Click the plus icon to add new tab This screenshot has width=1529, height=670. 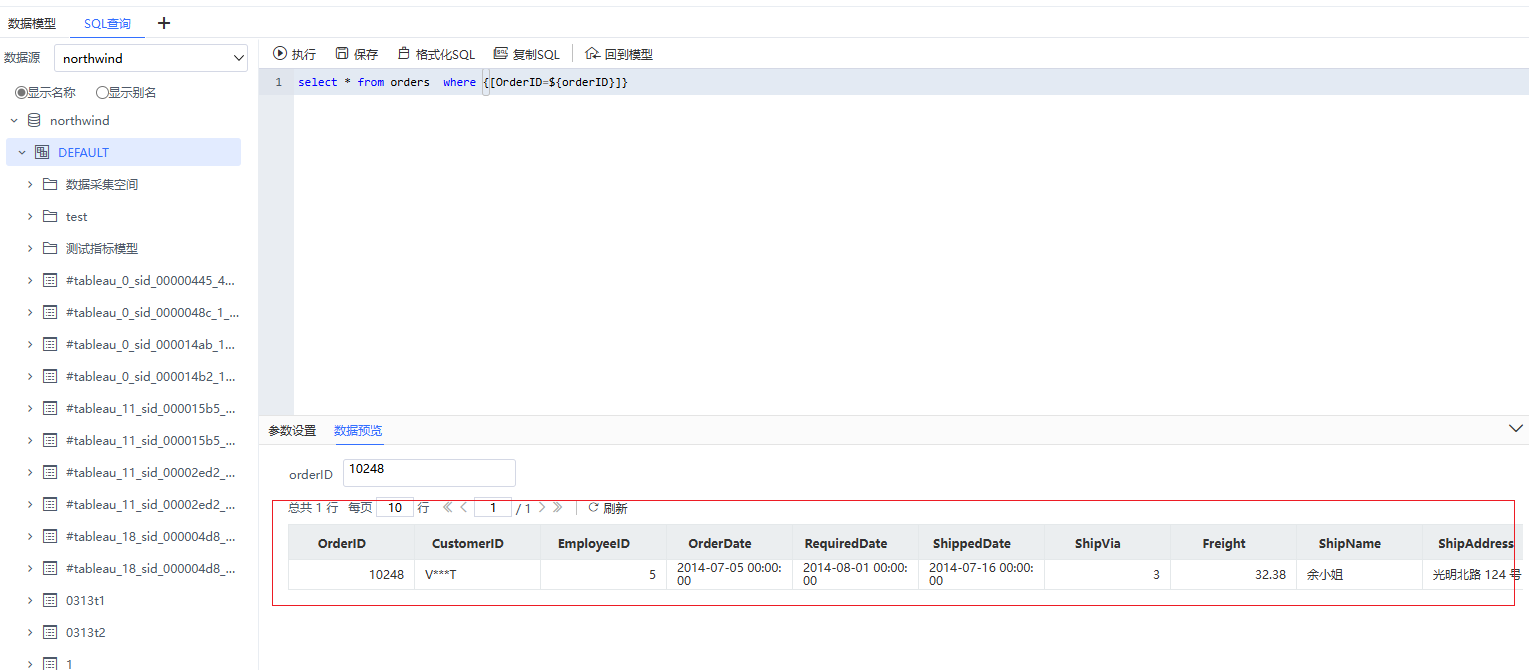pyautogui.click(x=164, y=23)
